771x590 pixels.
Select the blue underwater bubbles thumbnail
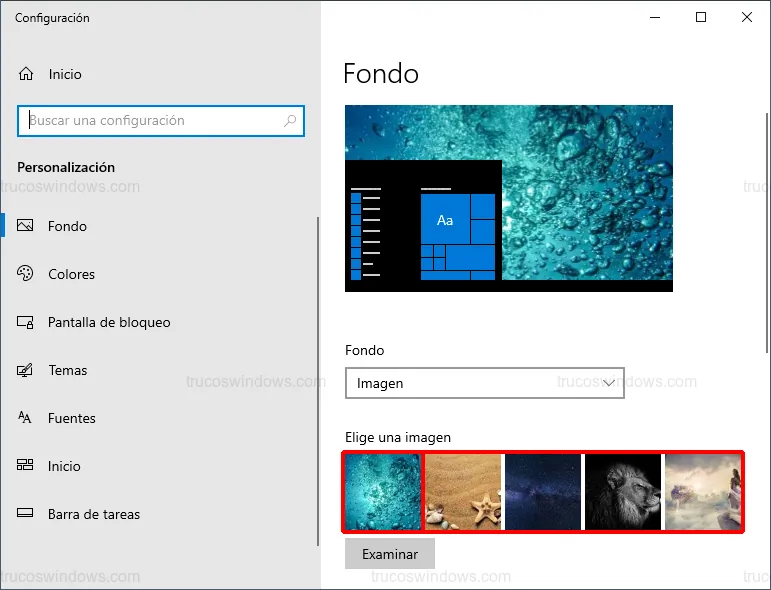(x=383, y=492)
